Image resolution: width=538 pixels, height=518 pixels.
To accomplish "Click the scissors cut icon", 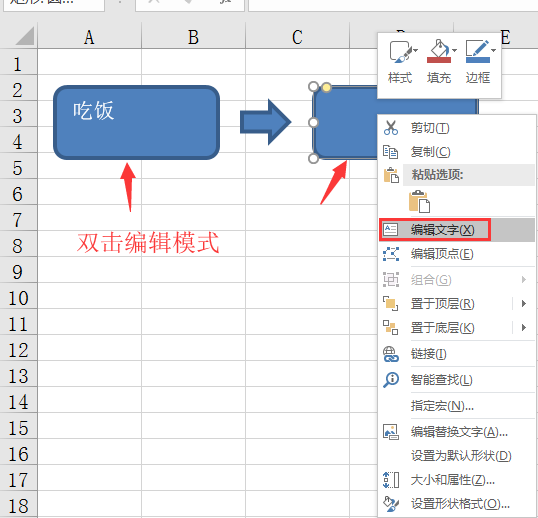I will (x=391, y=128).
